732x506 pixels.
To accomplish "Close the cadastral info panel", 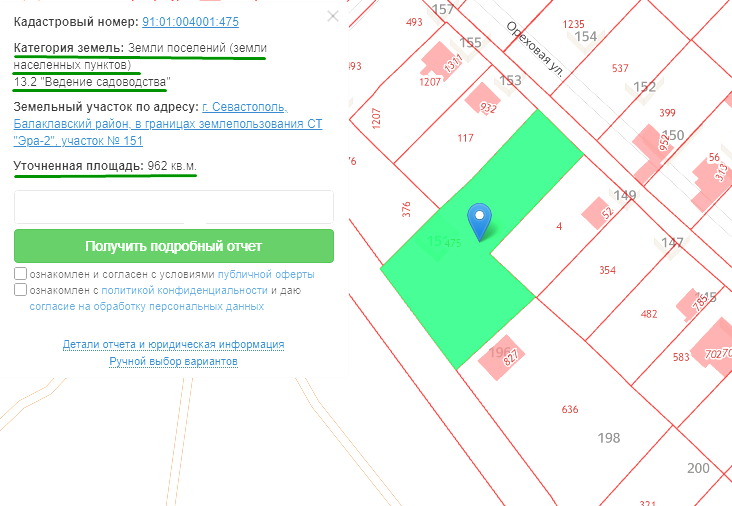I will pyautogui.click(x=333, y=16).
